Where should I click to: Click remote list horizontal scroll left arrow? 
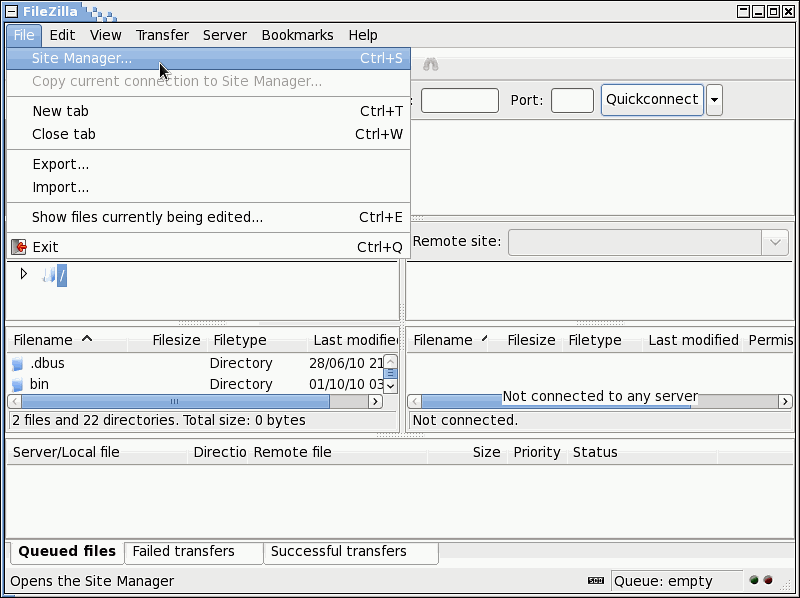click(x=415, y=401)
